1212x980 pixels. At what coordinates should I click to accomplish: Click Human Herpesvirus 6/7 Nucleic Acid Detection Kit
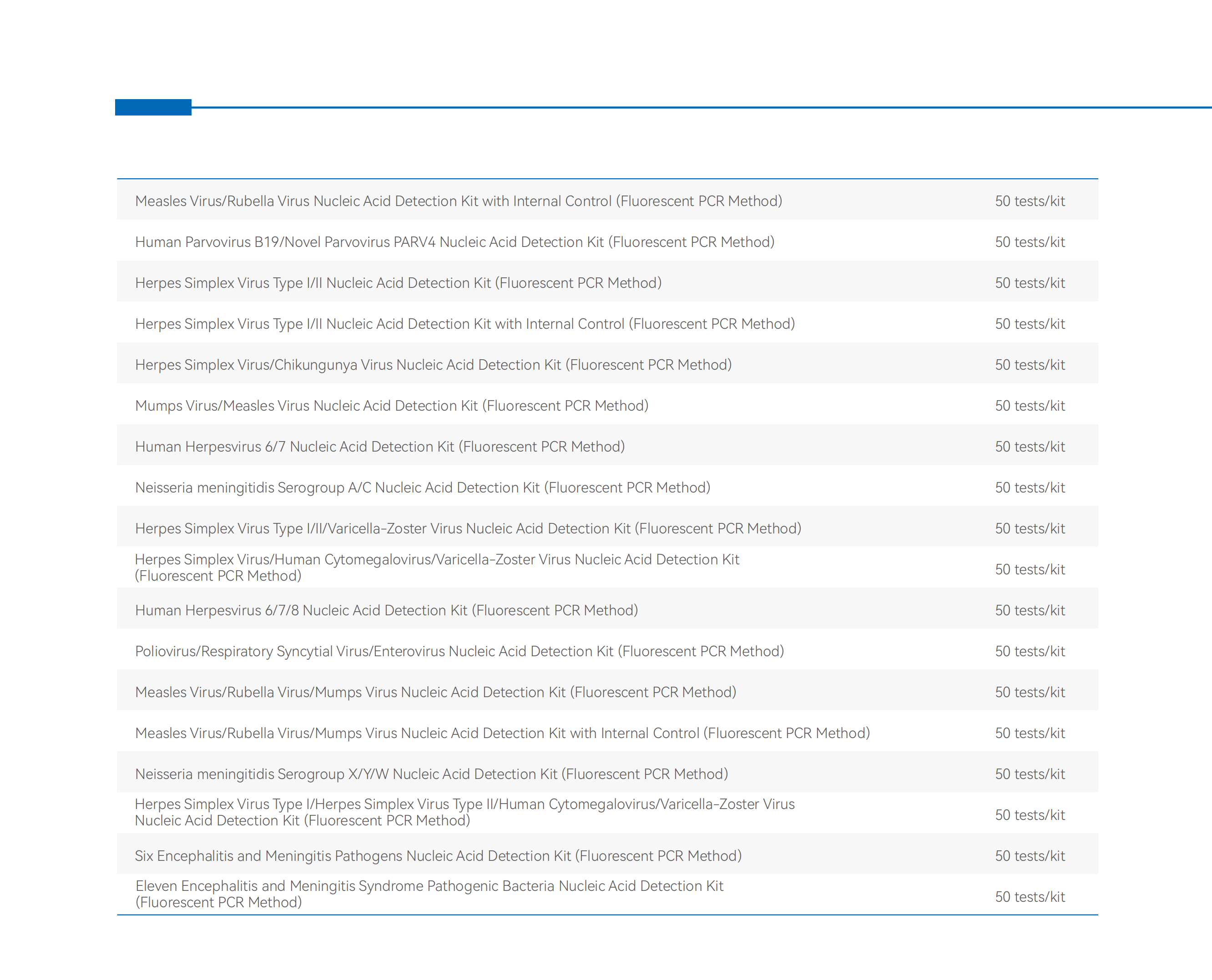(x=380, y=447)
